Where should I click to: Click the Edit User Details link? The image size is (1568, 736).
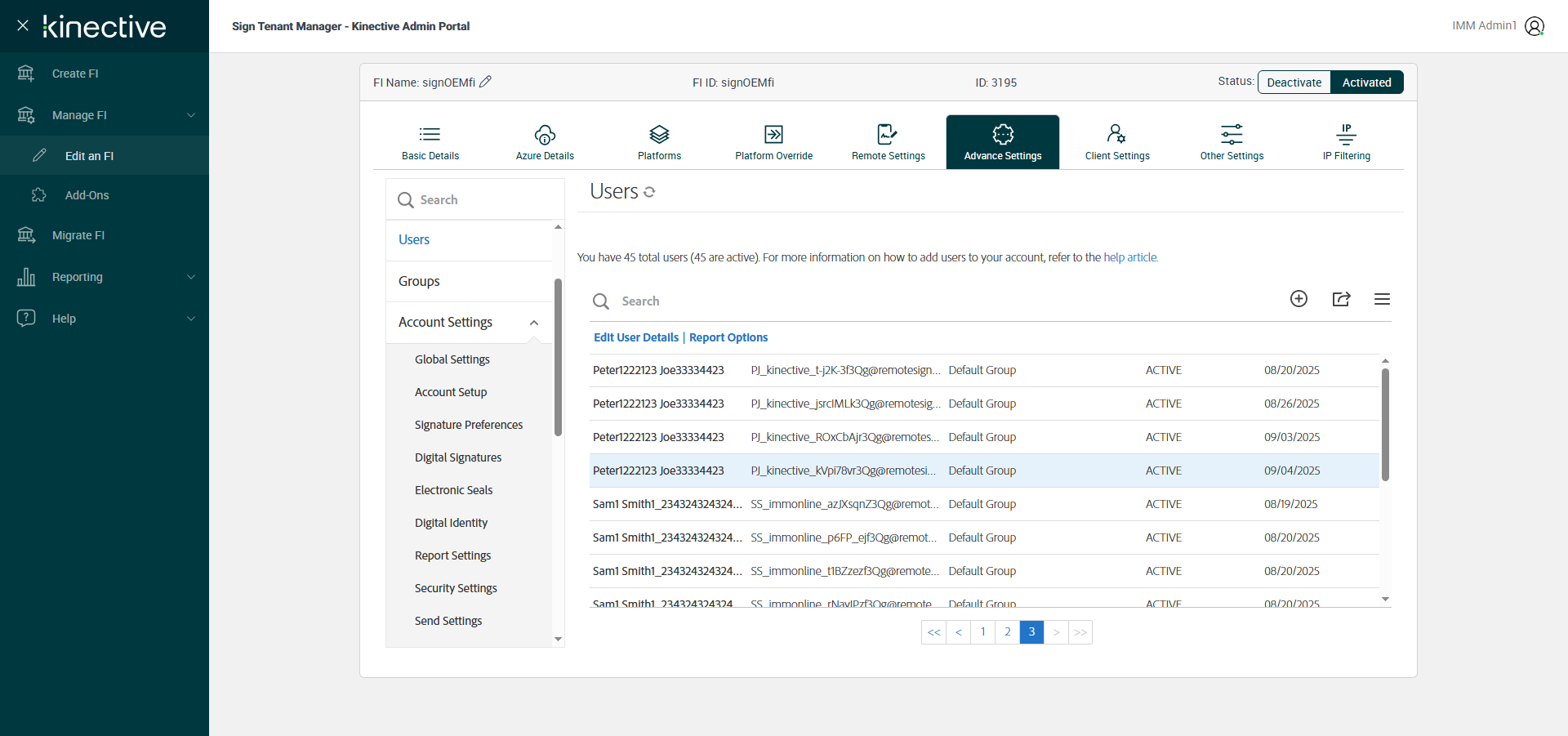click(635, 337)
